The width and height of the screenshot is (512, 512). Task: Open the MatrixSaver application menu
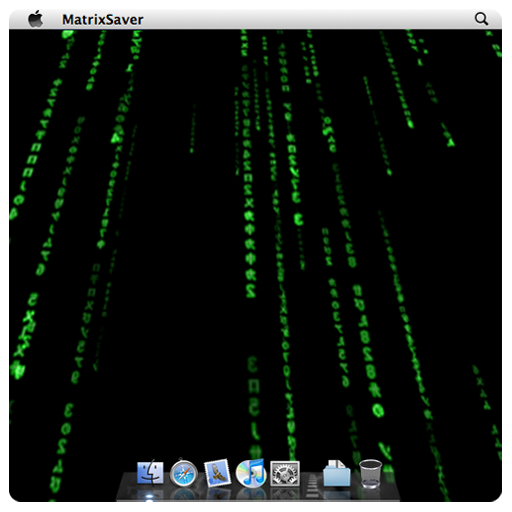click(x=103, y=20)
